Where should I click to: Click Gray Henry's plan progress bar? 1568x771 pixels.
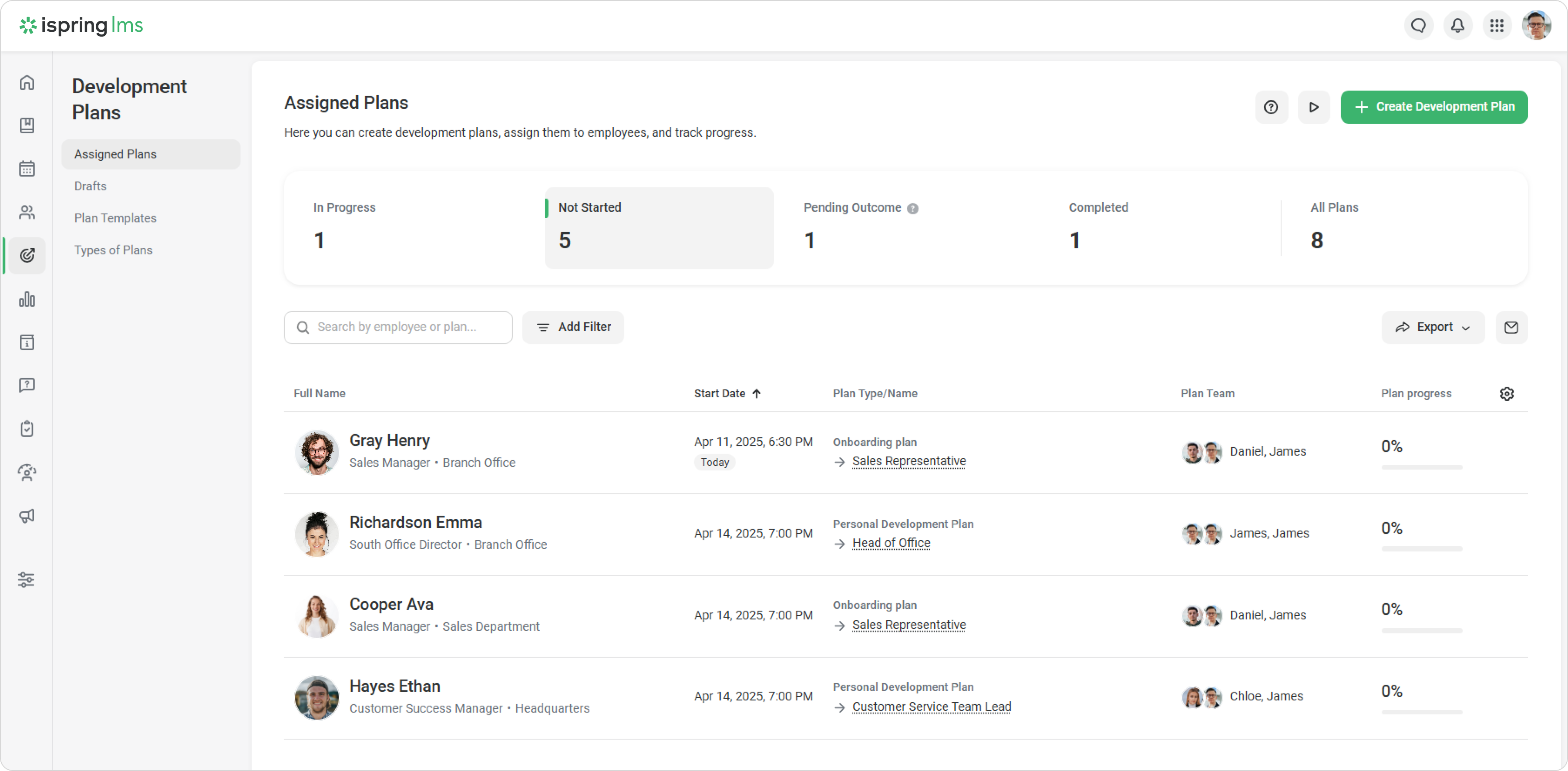coord(1421,467)
